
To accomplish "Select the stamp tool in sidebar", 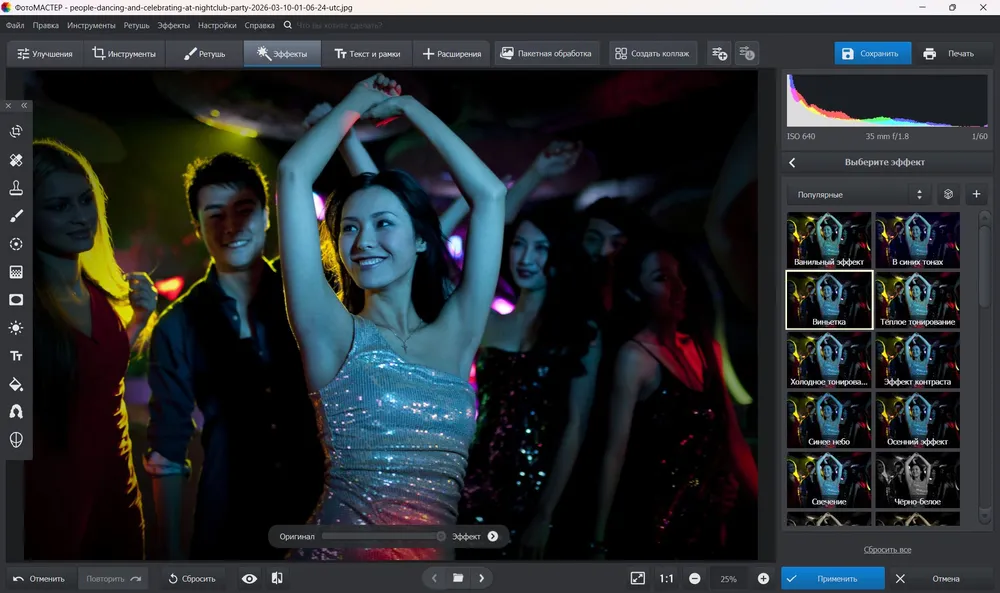I will coord(16,187).
